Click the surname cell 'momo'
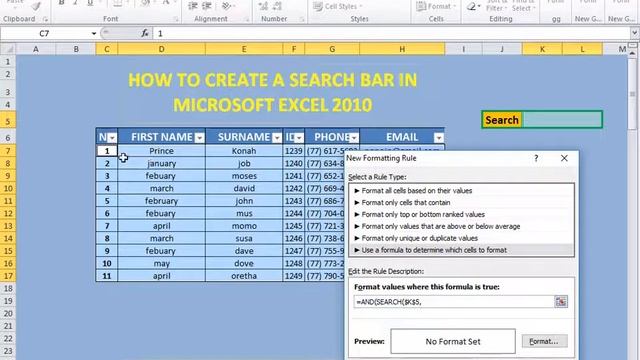 click(x=244, y=226)
